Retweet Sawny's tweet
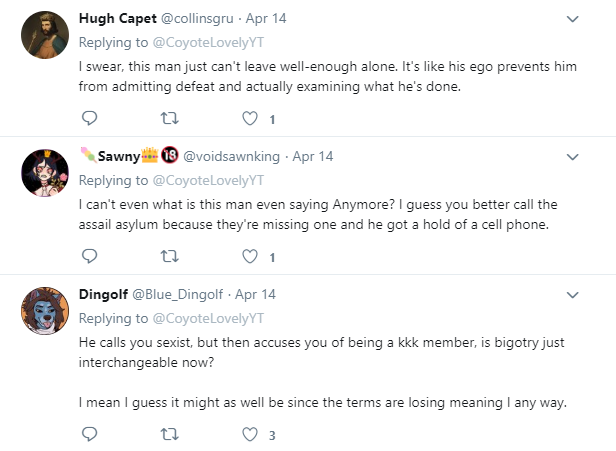This screenshot has height=451, width=616. [170, 256]
